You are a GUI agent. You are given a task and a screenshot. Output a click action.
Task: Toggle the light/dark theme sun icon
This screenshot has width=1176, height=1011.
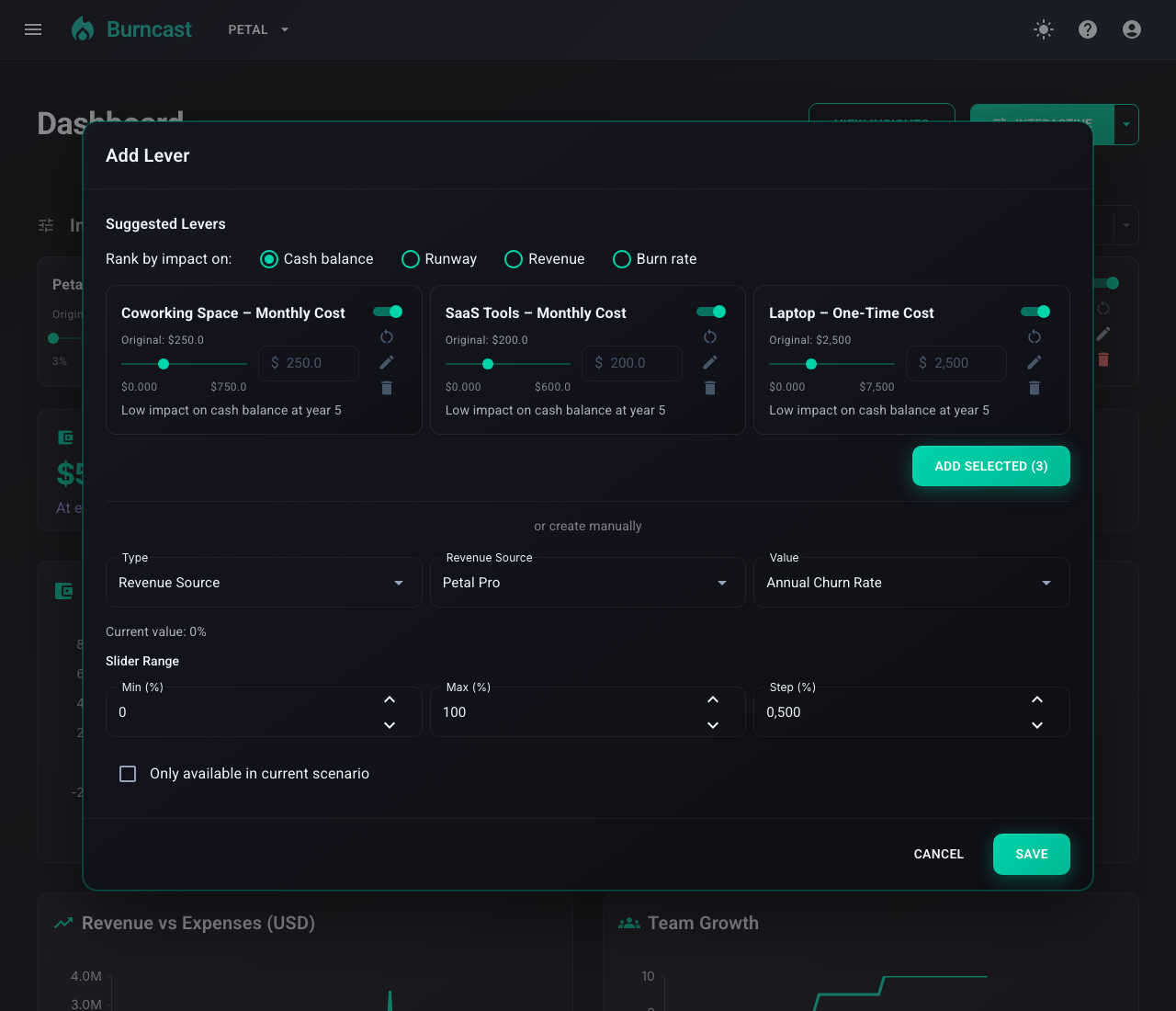coord(1044,29)
